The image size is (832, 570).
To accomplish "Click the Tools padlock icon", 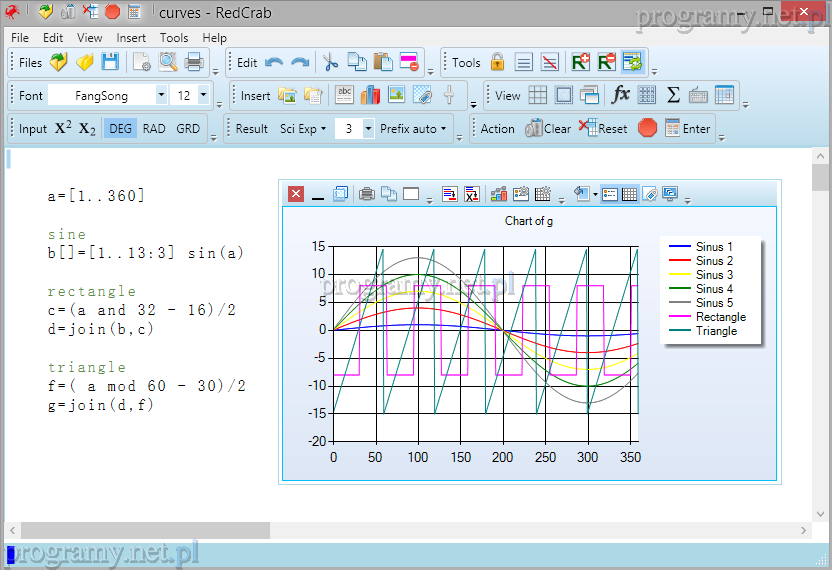I will [x=497, y=62].
